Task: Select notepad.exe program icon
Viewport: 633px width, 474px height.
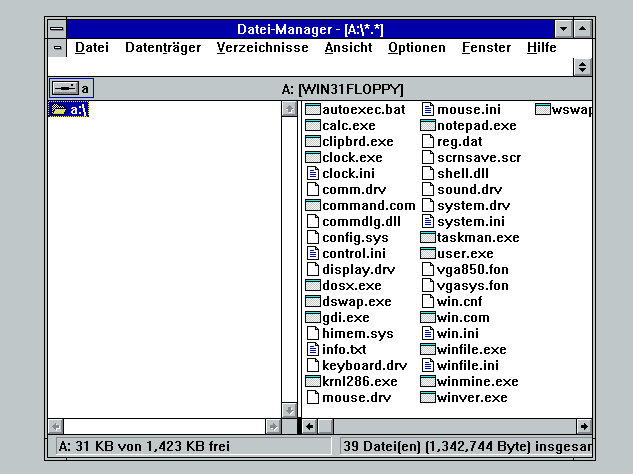Action: [428, 126]
